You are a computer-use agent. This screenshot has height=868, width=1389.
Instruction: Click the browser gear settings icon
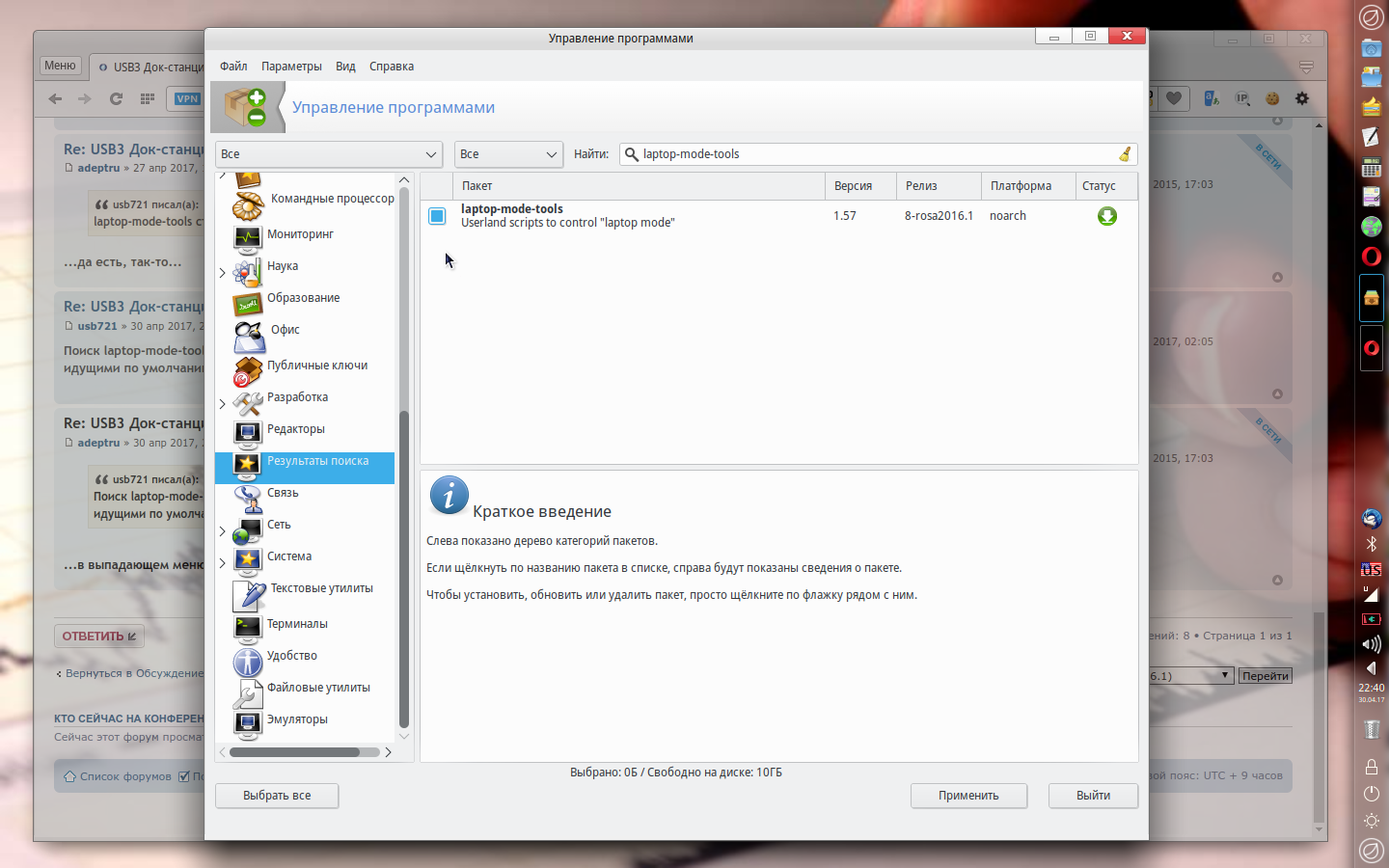pyautogui.click(x=1302, y=98)
